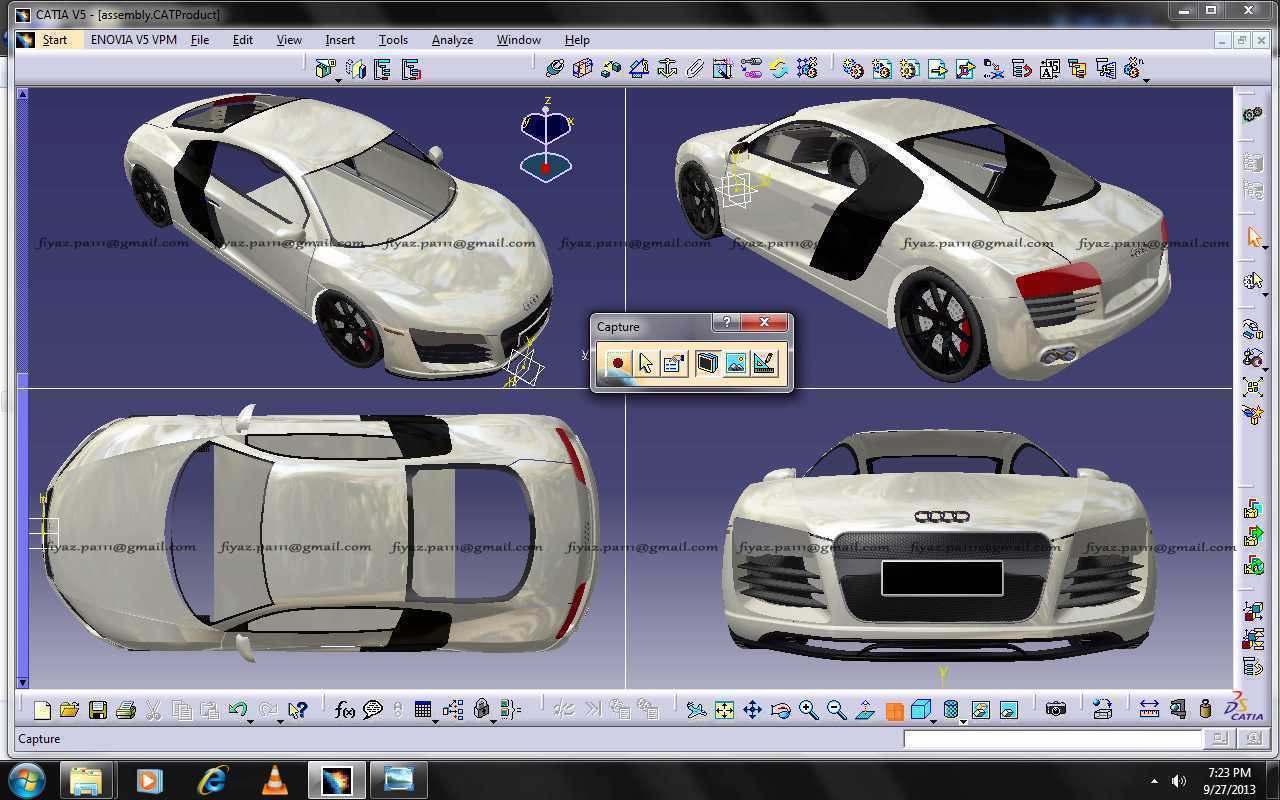Select the Pan arrows icon
The height and width of the screenshot is (800, 1280).
point(752,710)
